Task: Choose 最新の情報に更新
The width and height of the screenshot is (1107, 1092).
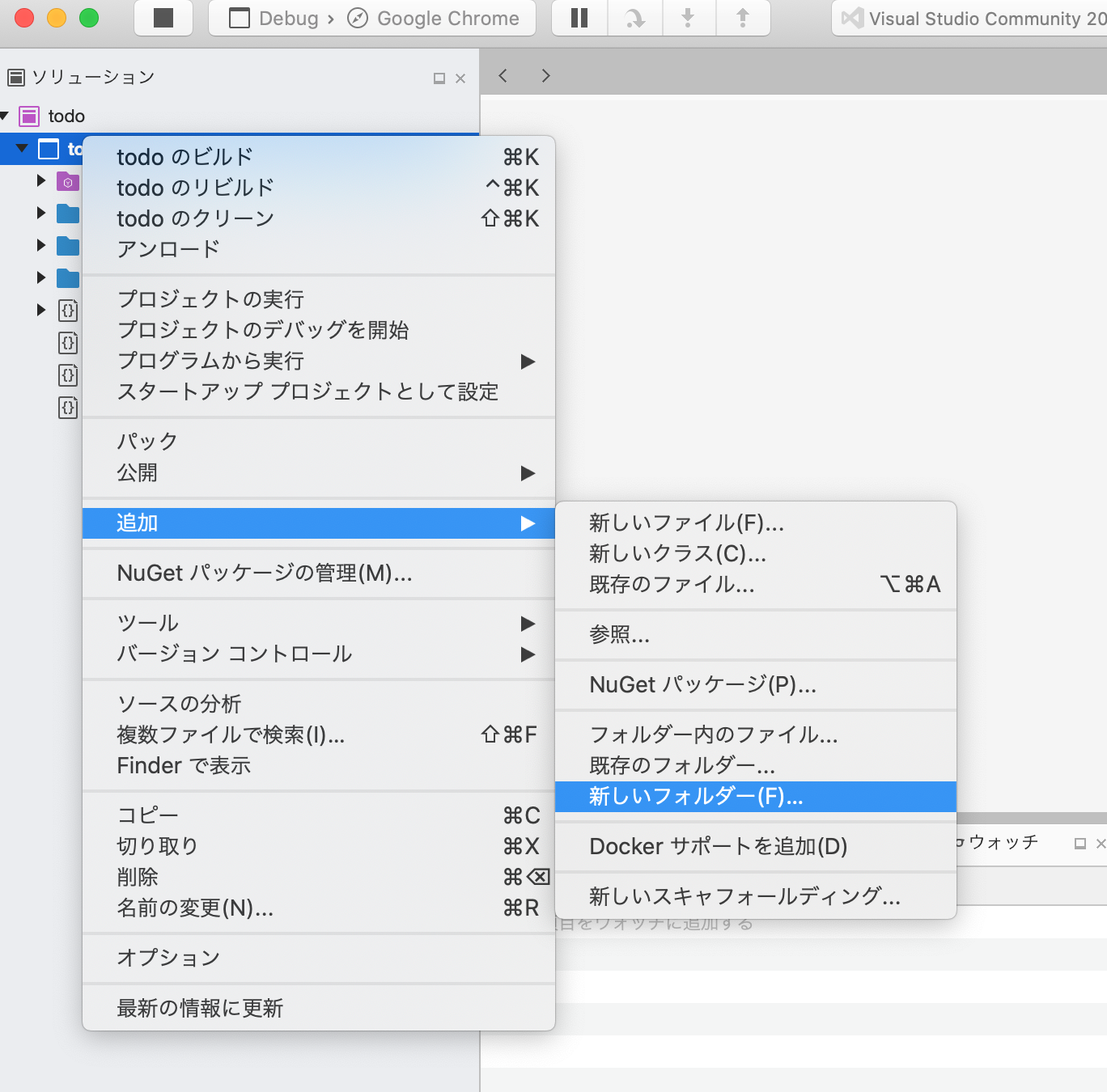Action: (x=319, y=1008)
